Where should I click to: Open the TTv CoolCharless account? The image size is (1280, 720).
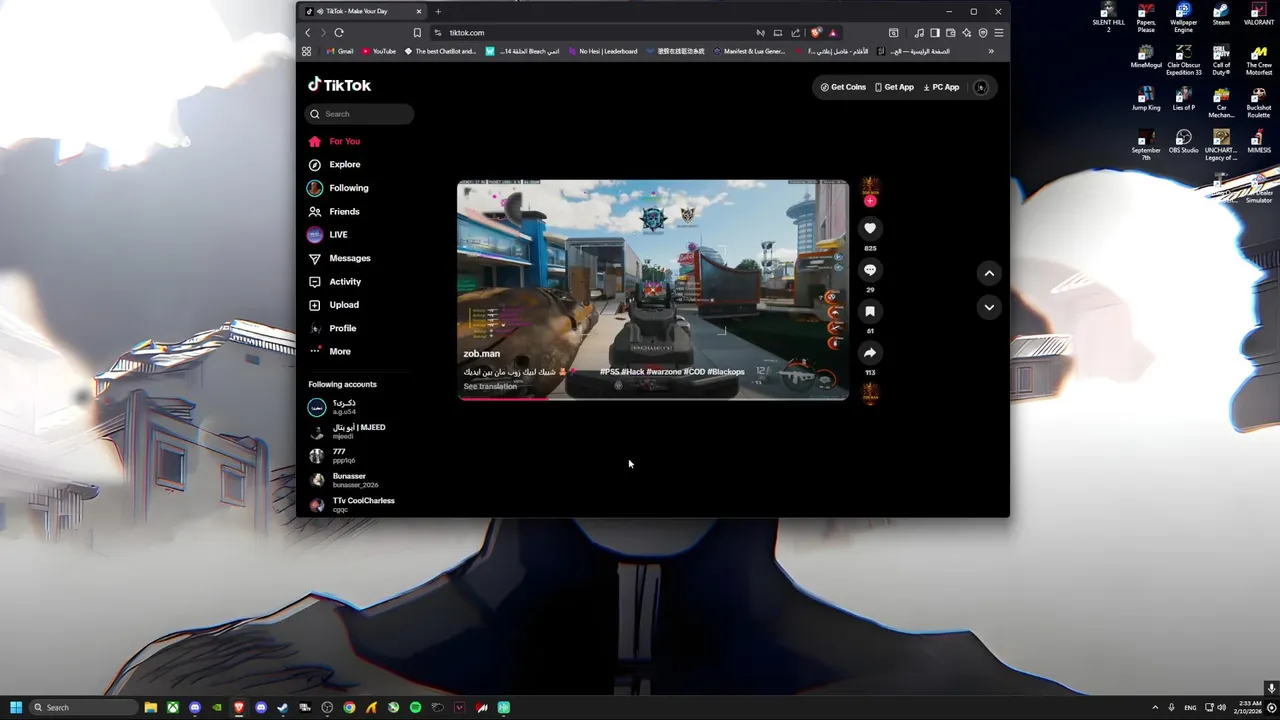(x=352, y=505)
